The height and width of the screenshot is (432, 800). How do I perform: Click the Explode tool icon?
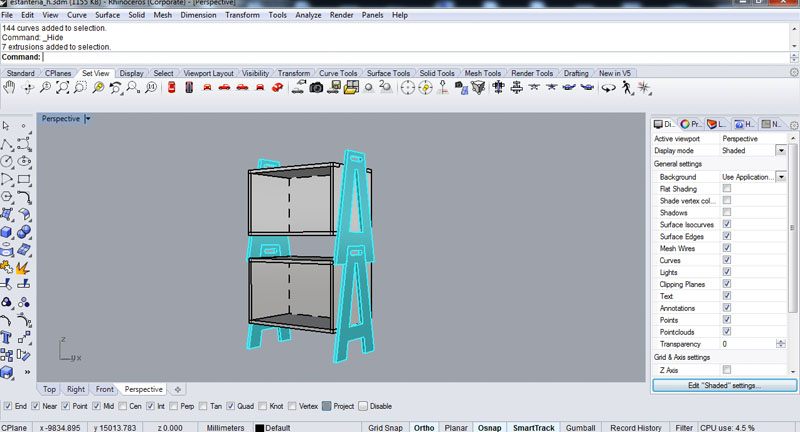pos(23,267)
